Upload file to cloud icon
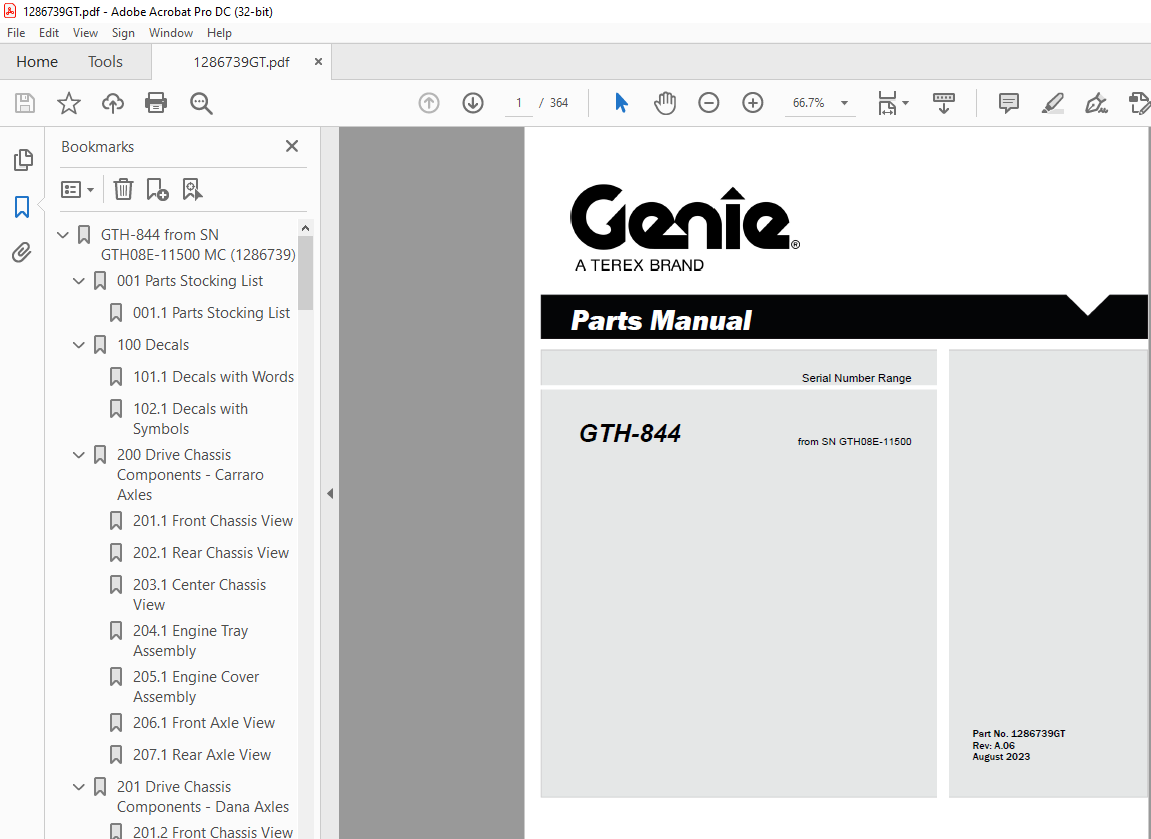Image resolution: width=1151 pixels, height=839 pixels. [112, 103]
